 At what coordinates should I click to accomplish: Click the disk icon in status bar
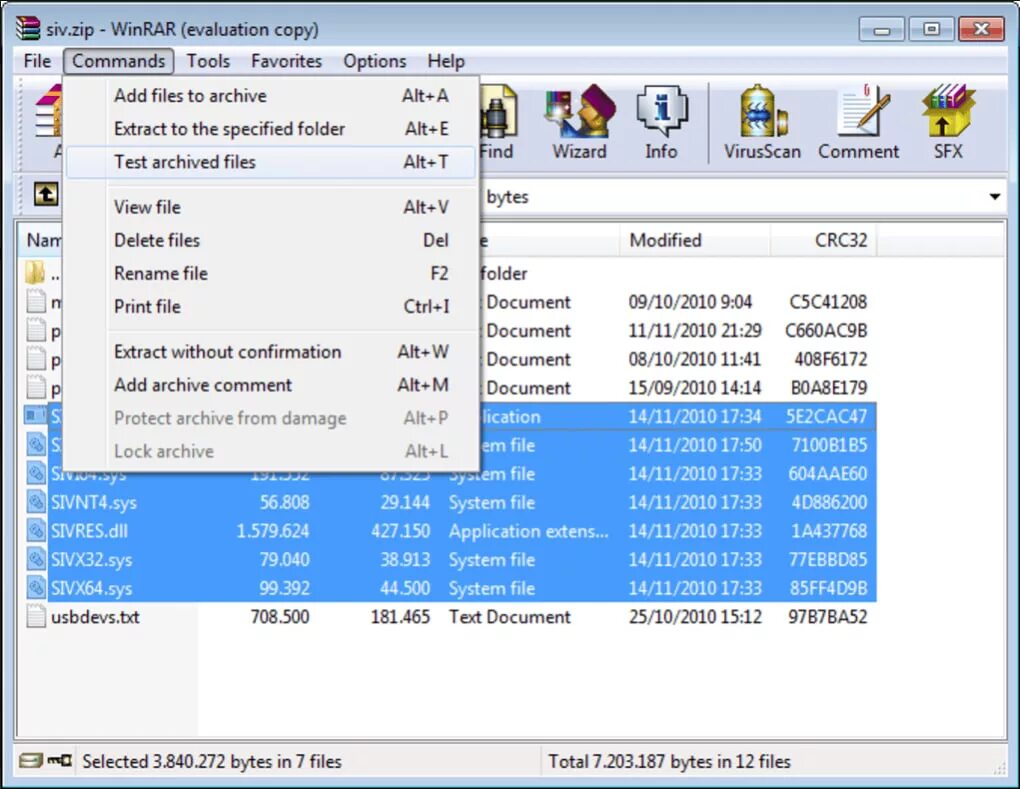coord(30,761)
